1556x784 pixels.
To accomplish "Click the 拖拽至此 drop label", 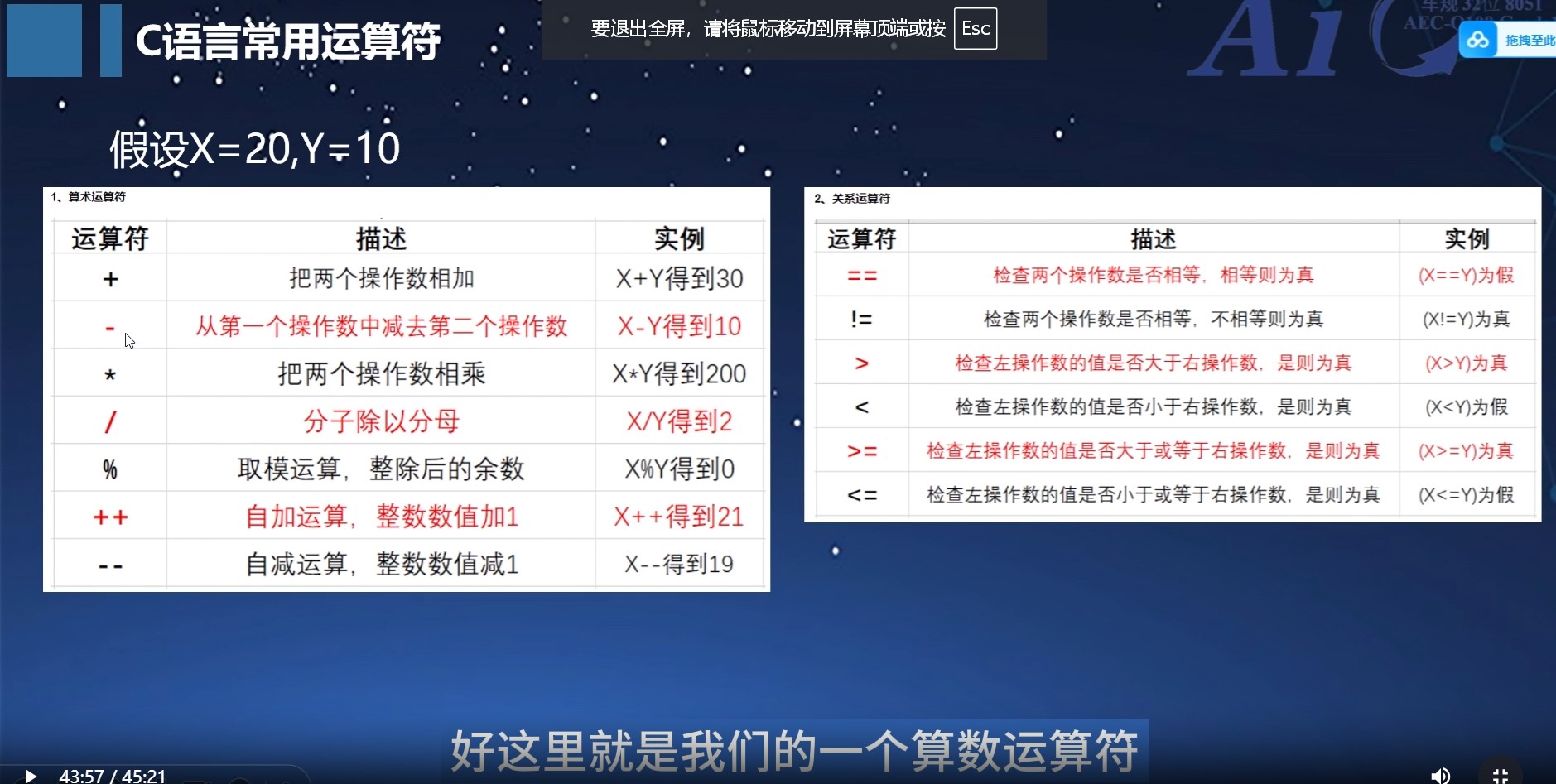I will (x=1530, y=41).
